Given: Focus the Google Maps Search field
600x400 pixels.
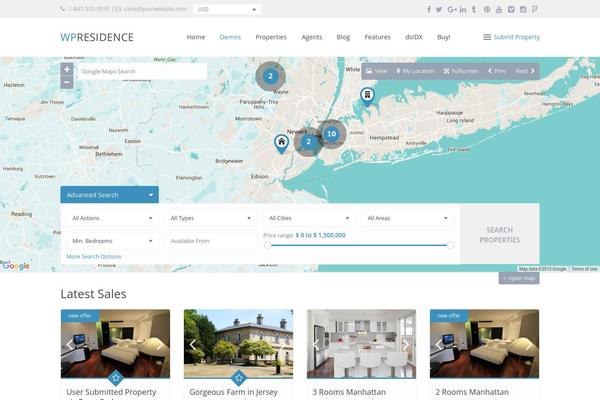Looking at the screenshot, I should pos(142,71).
